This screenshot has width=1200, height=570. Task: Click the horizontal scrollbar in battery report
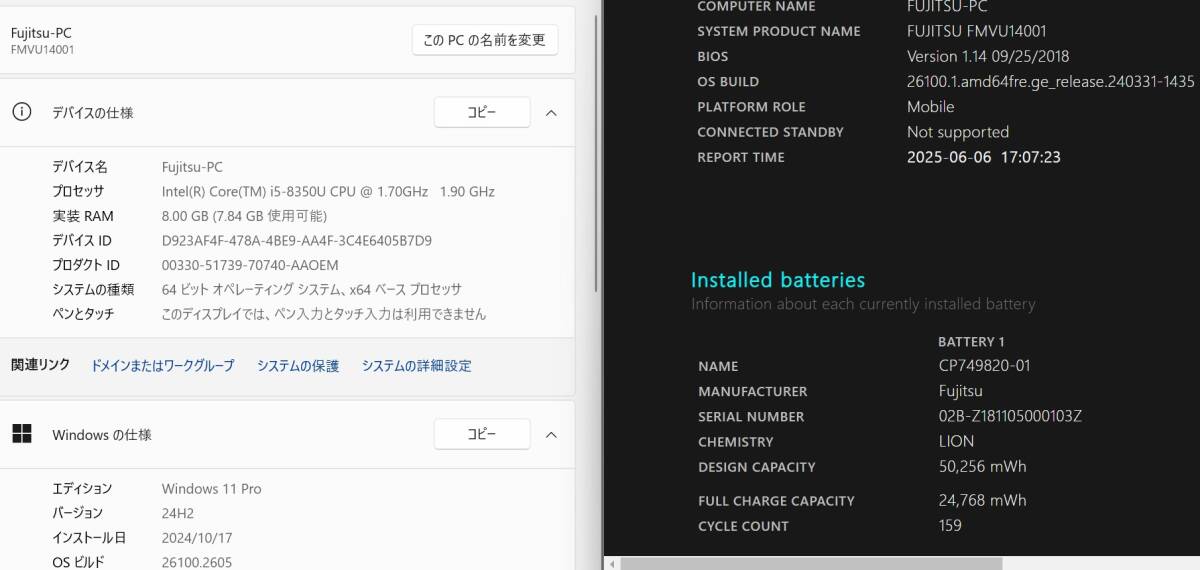(900, 563)
